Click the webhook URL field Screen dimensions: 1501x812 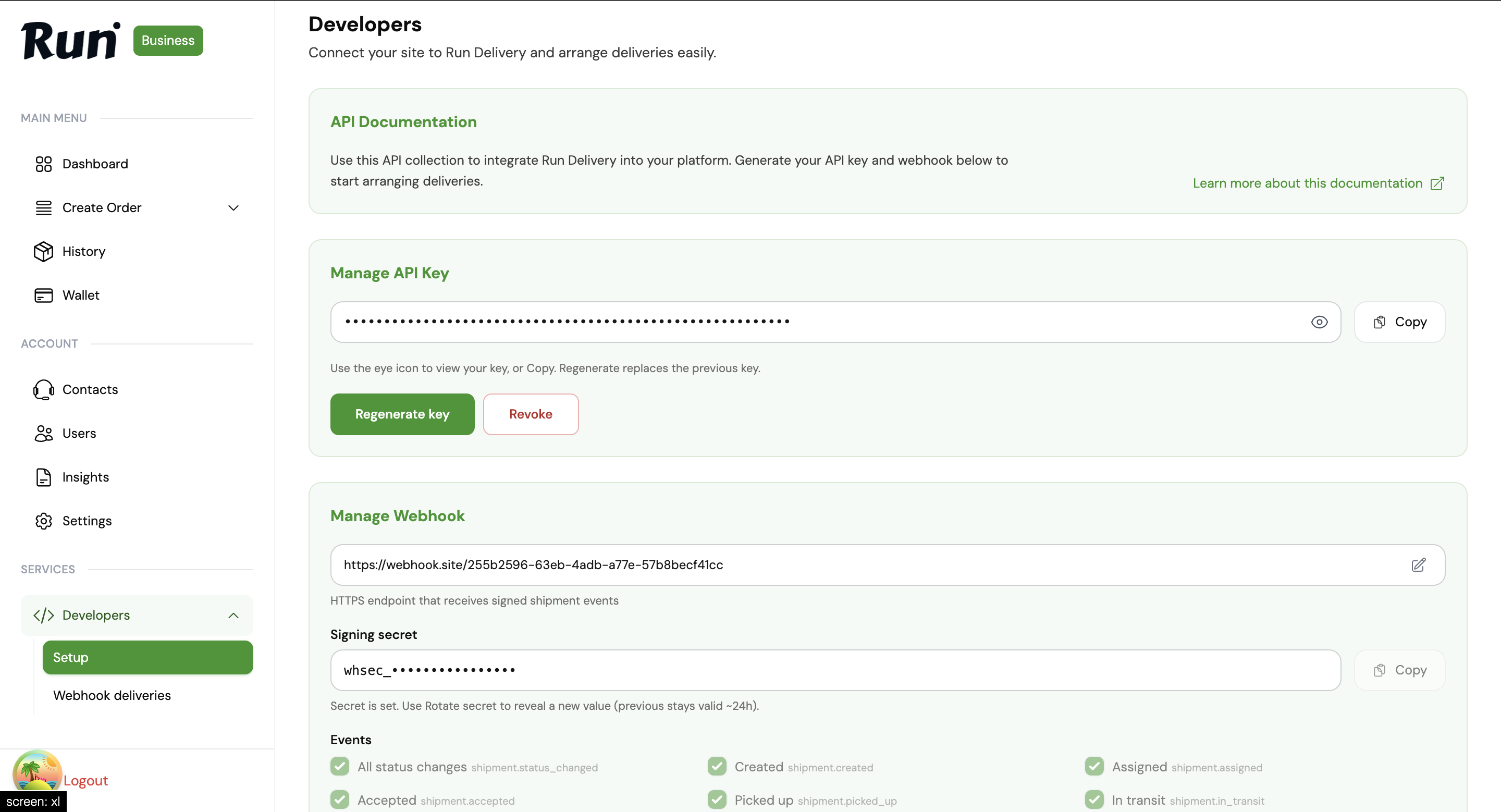click(888, 565)
